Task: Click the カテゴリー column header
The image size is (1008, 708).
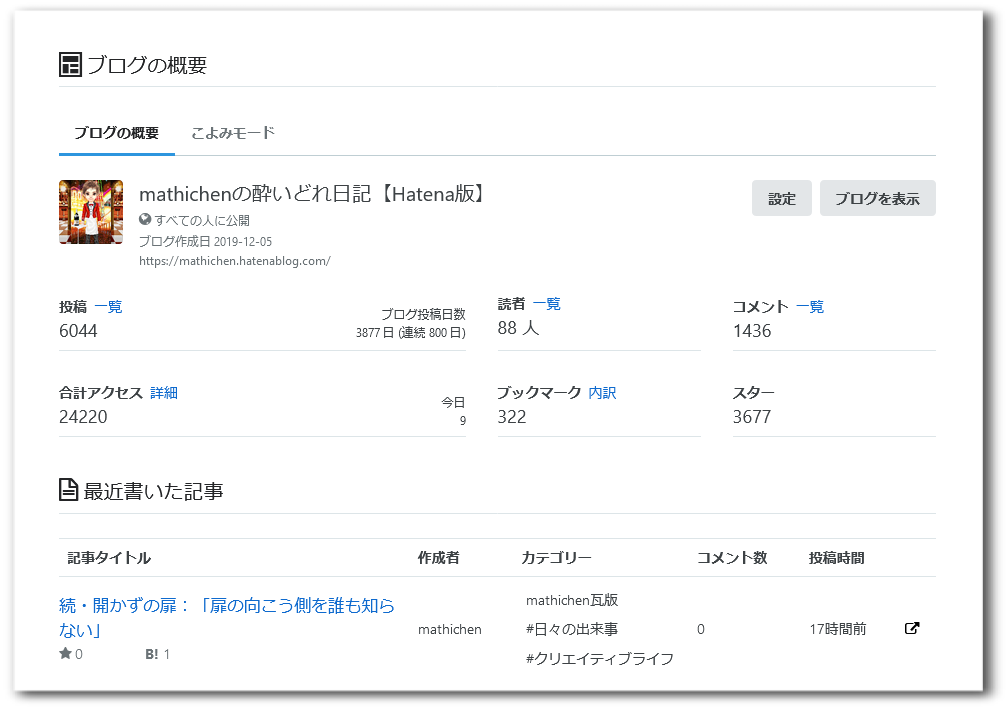Action: click(x=555, y=558)
